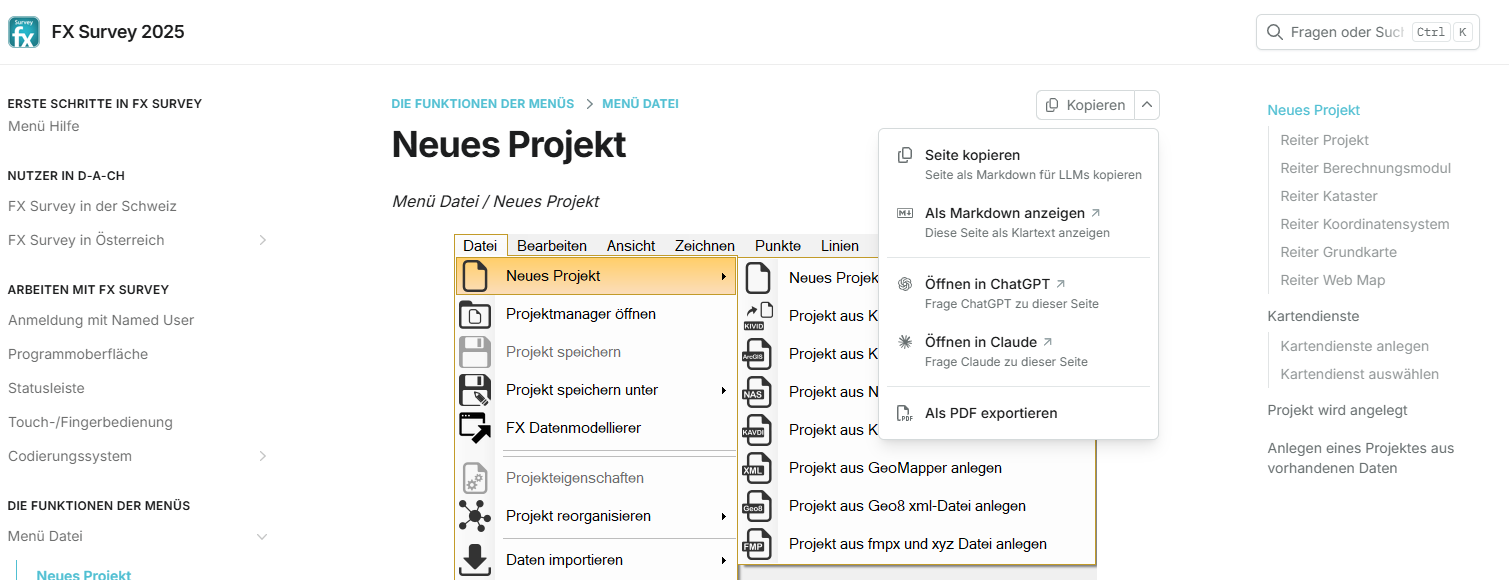The image size is (1509, 580).
Task: Select Öffnen in Claude menu entry
Action: point(982,342)
